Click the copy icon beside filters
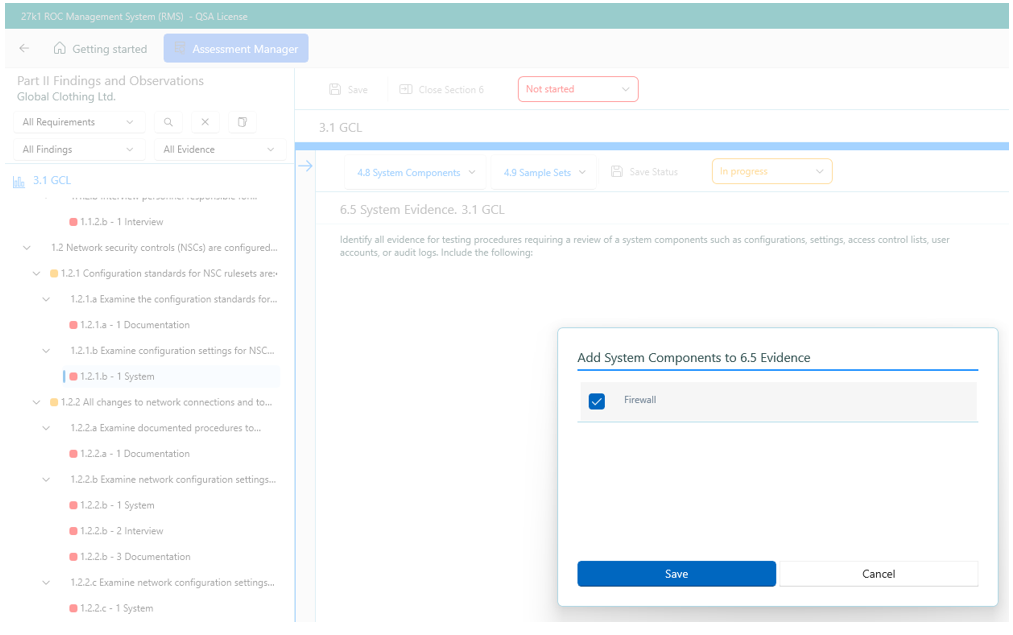Image resolution: width=1013 pixels, height=635 pixels. click(x=241, y=122)
